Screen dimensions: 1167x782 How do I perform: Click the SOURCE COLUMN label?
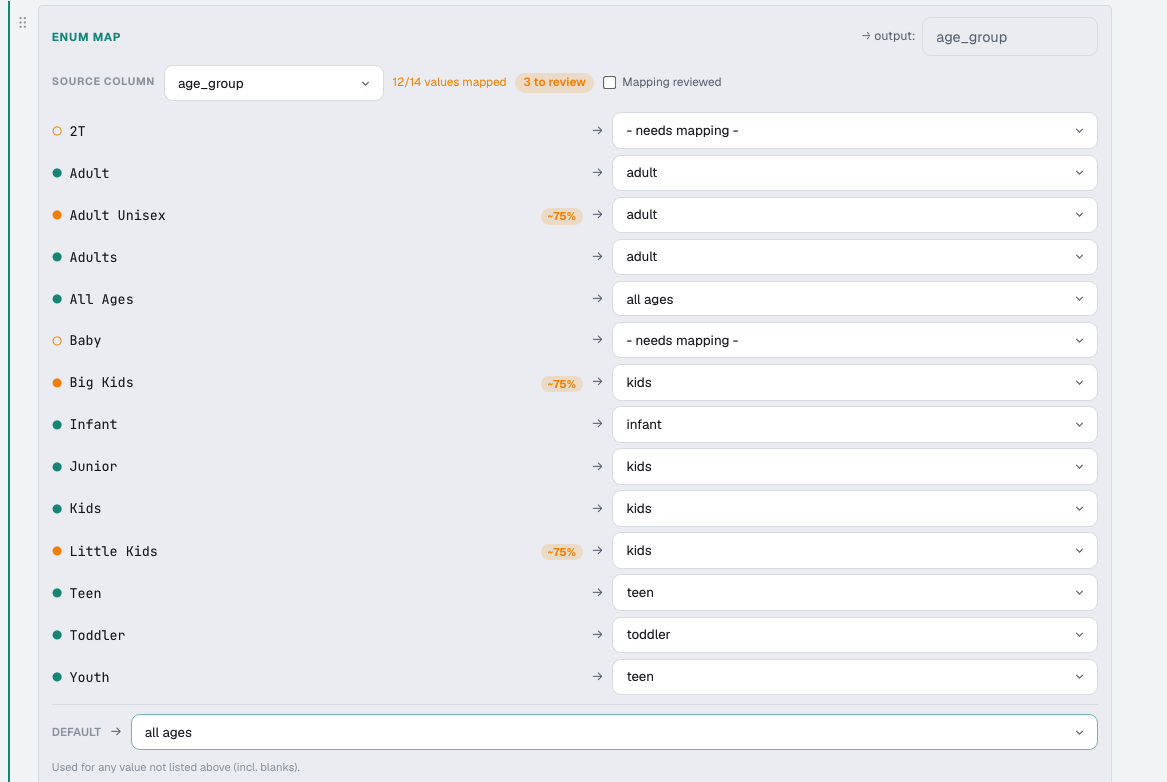click(103, 81)
